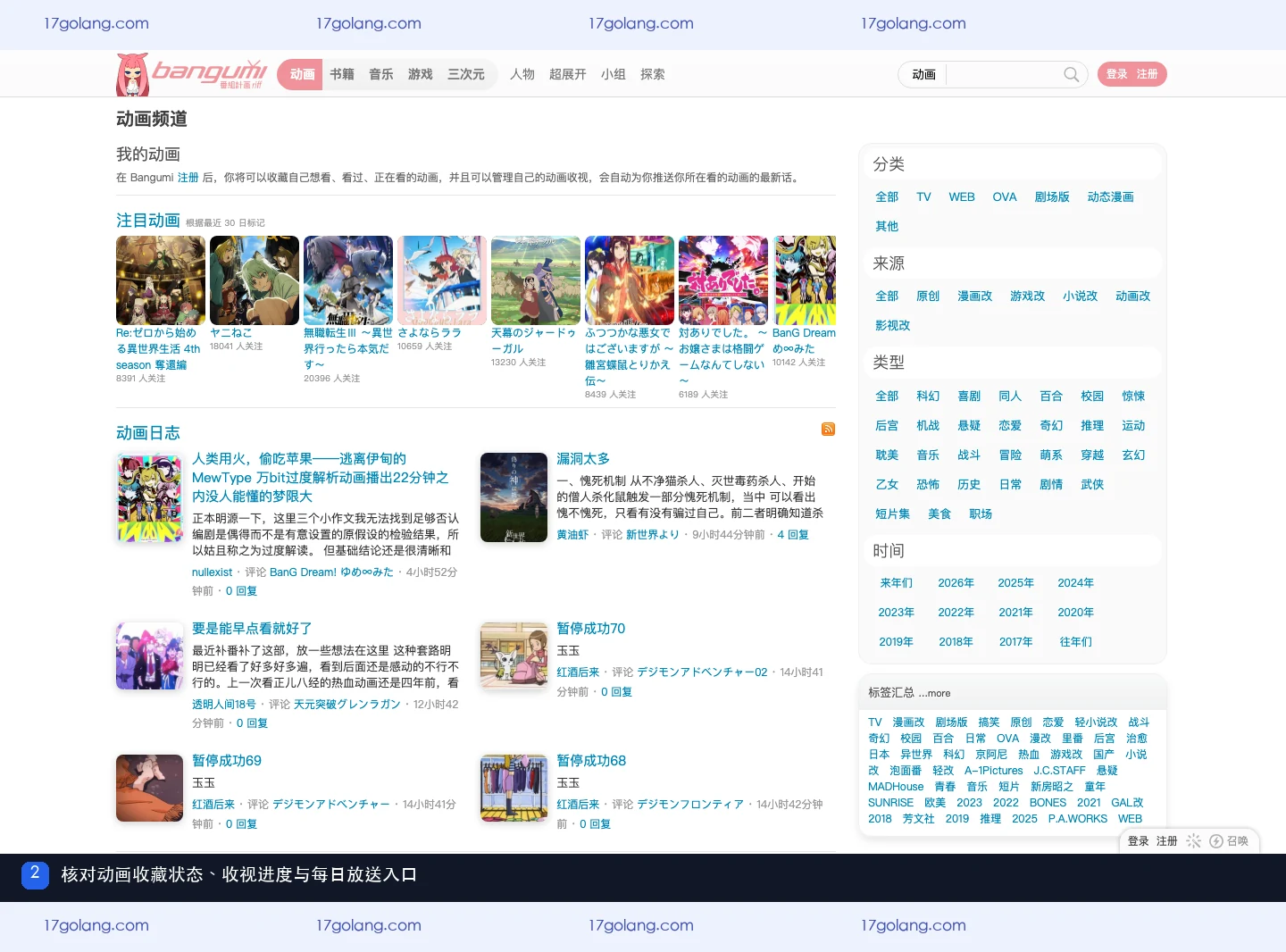Select the 科幻 genre filter

(928, 397)
